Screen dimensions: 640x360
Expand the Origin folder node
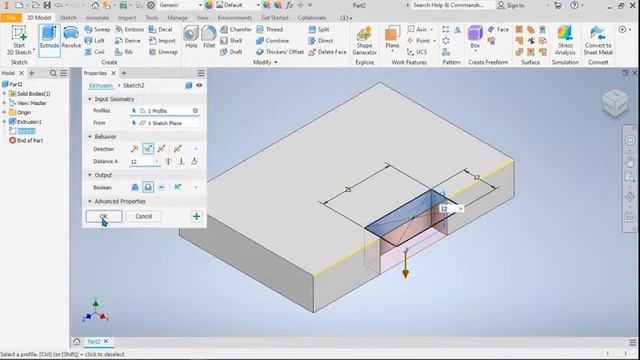click(4, 112)
